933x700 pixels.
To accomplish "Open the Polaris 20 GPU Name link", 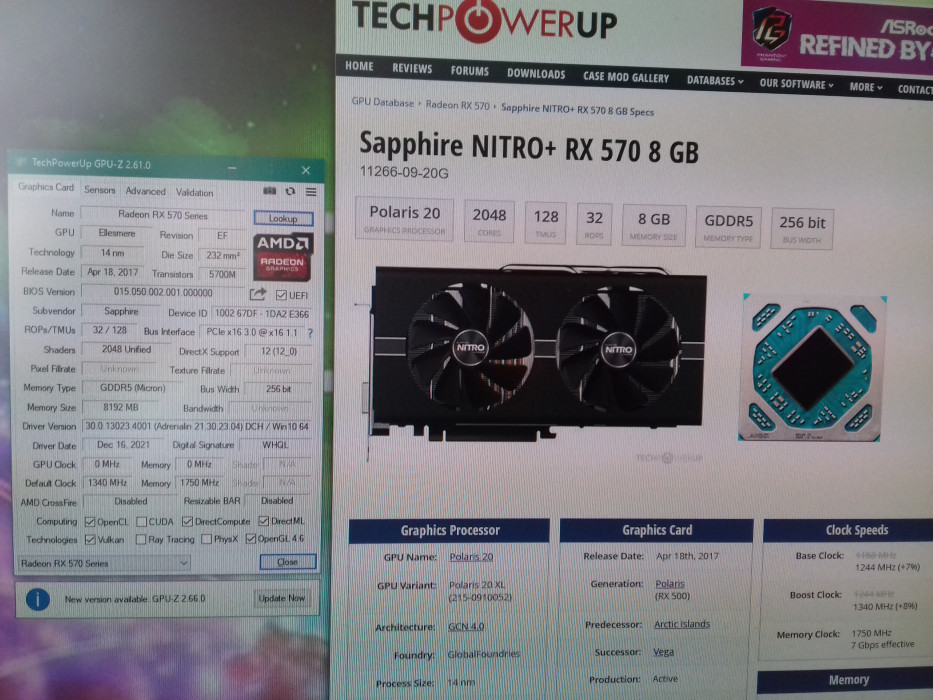I will 471,557.
